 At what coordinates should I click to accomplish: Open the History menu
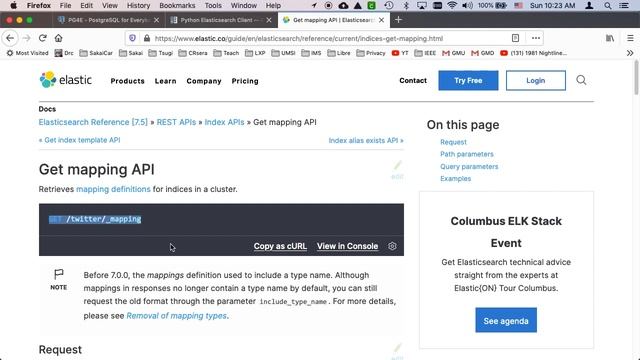point(138,5)
